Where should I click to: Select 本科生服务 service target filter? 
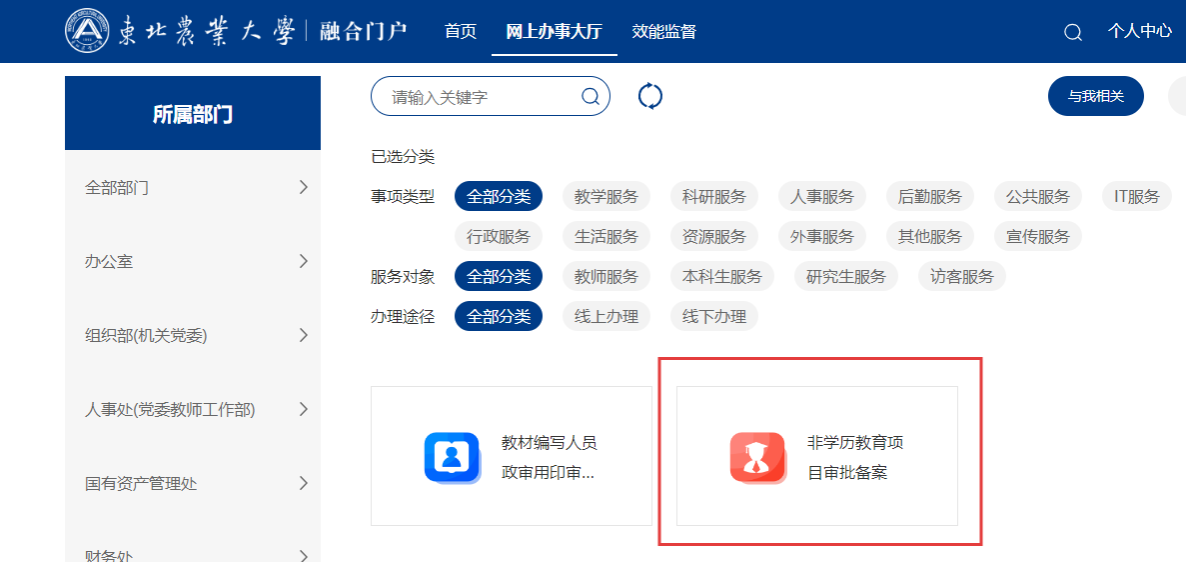click(x=722, y=276)
